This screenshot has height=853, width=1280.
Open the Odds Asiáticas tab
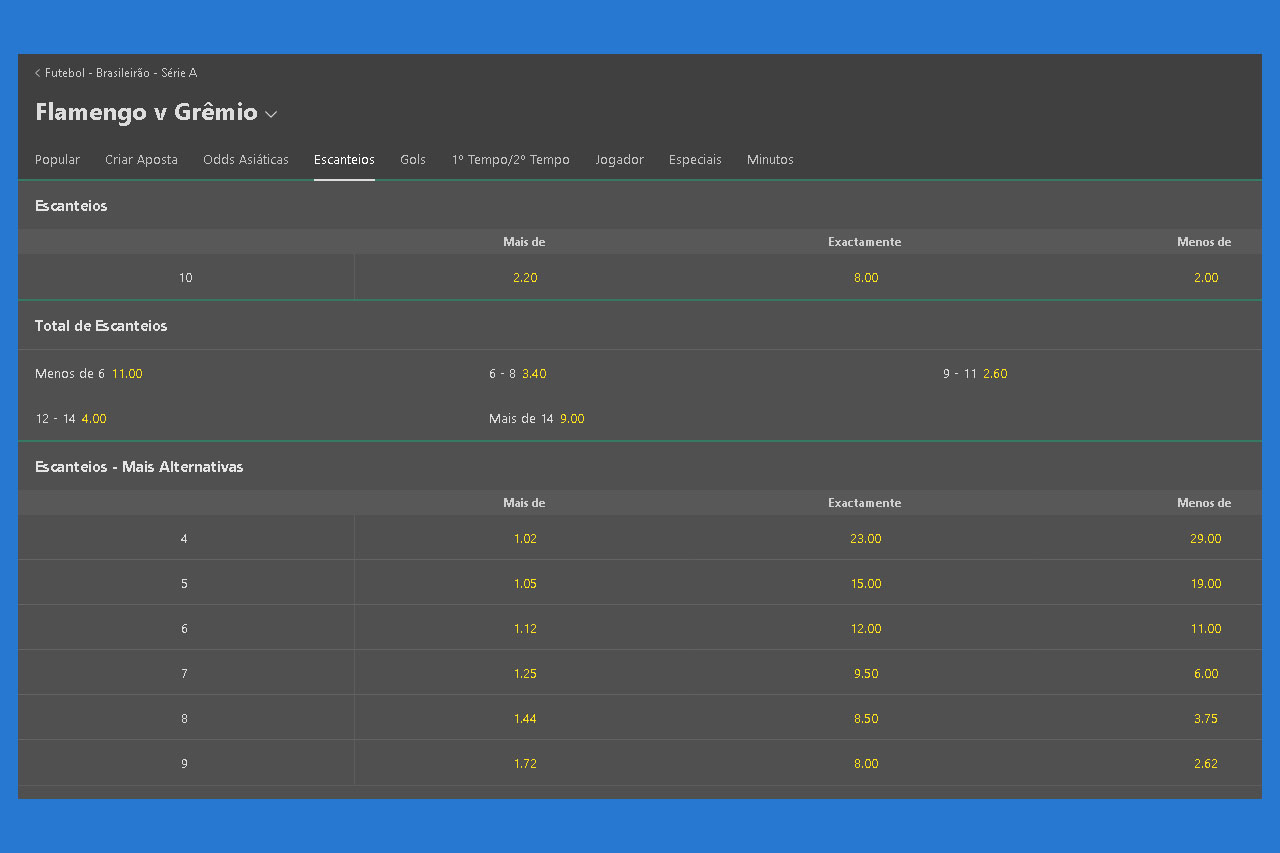pyautogui.click(x=246, y=160)
